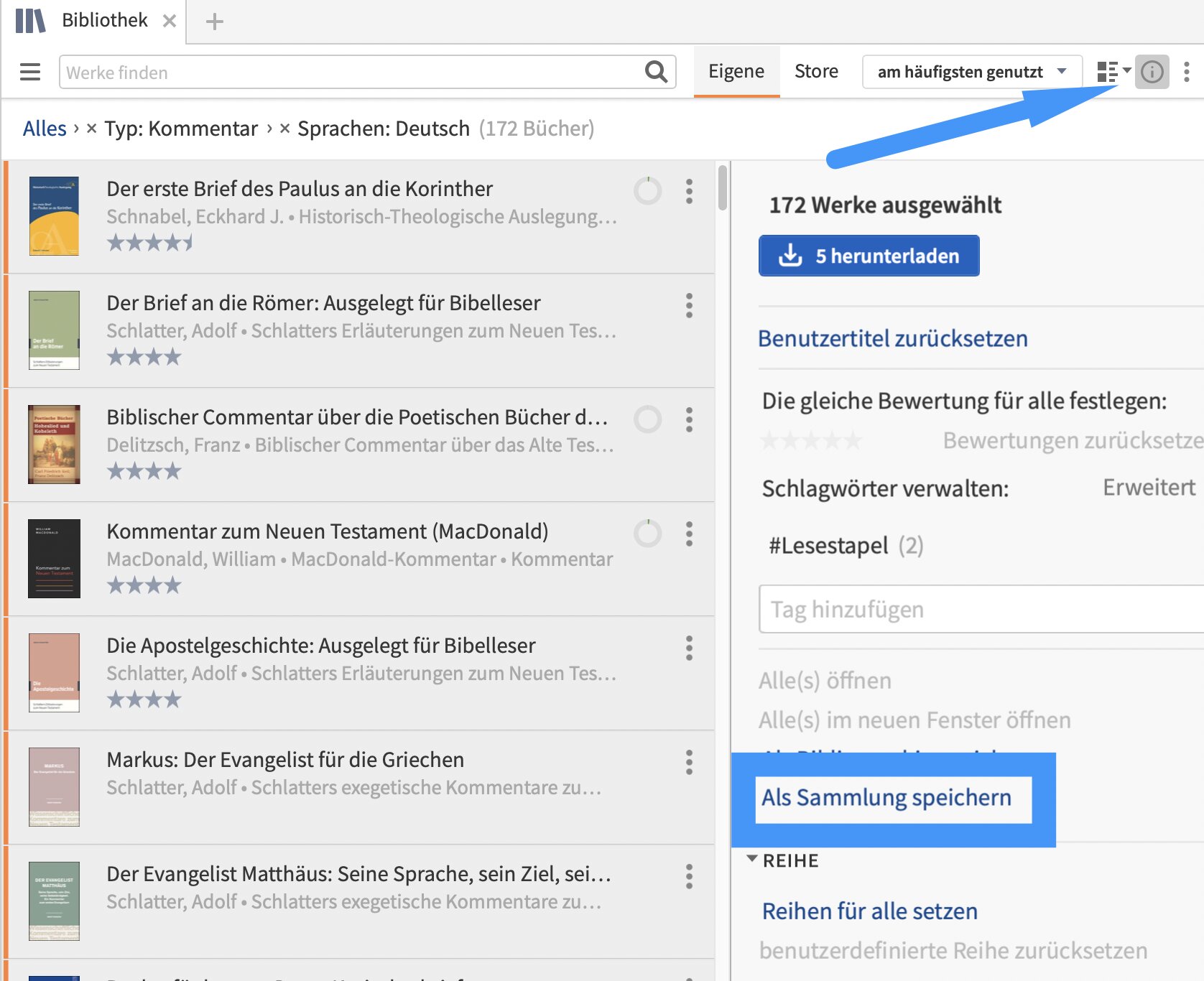The width and height of the screenshot is (1204, 981).
Task: Remove the Sprachen: Deutsch filter
Action: pos(284,129)
